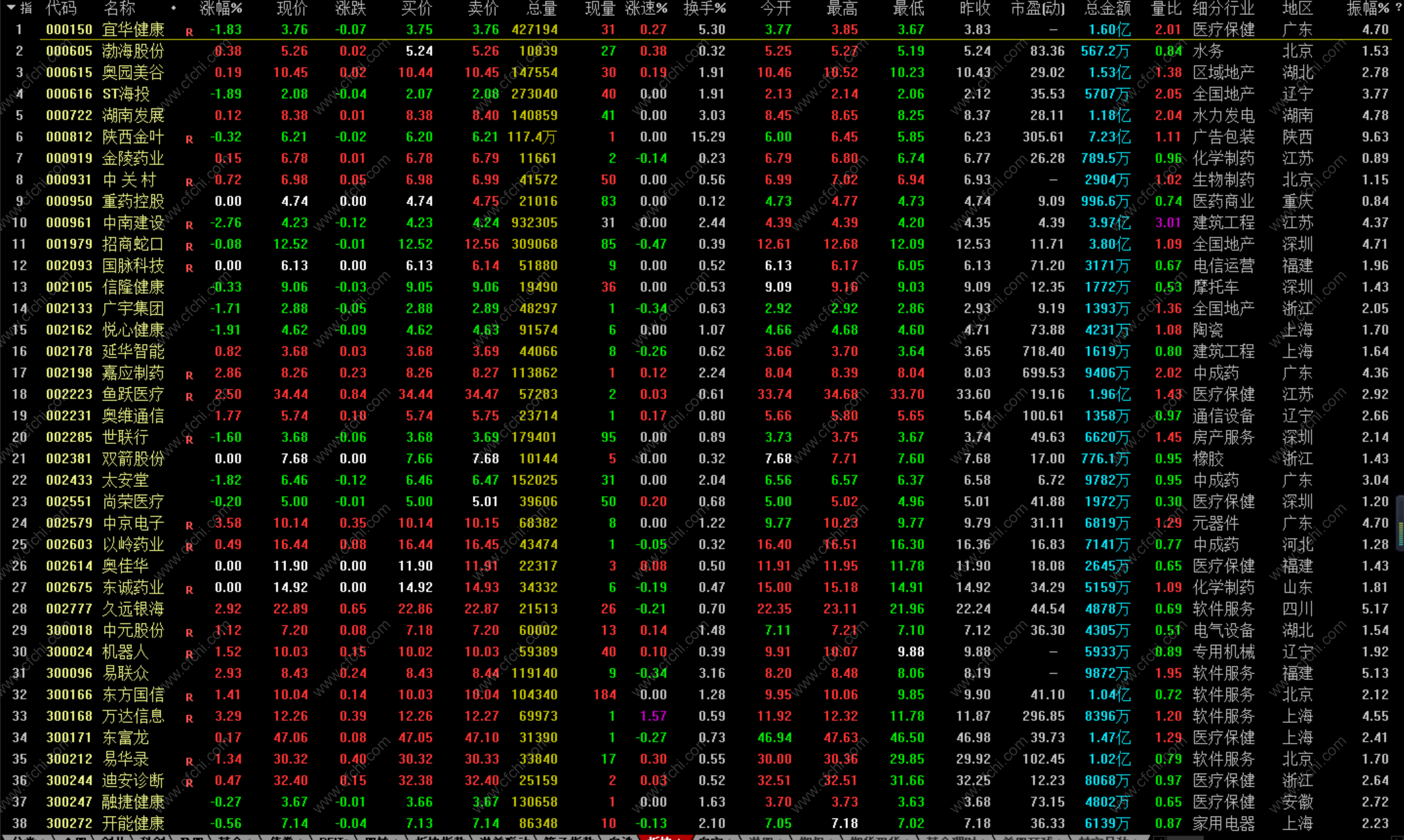Click the 地区 column header
Viewport: 1404px width, 840px height.
[1297, 8]
